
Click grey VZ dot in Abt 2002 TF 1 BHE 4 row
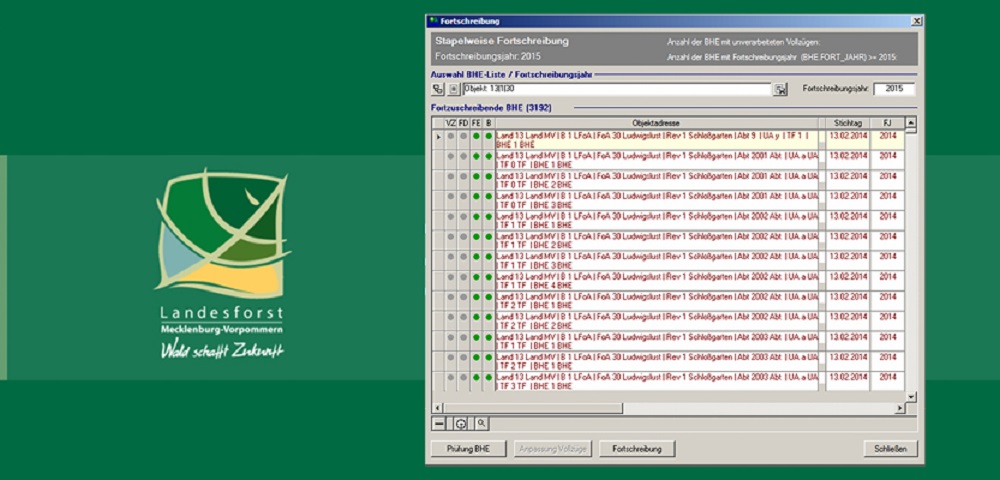click(450, 277)
